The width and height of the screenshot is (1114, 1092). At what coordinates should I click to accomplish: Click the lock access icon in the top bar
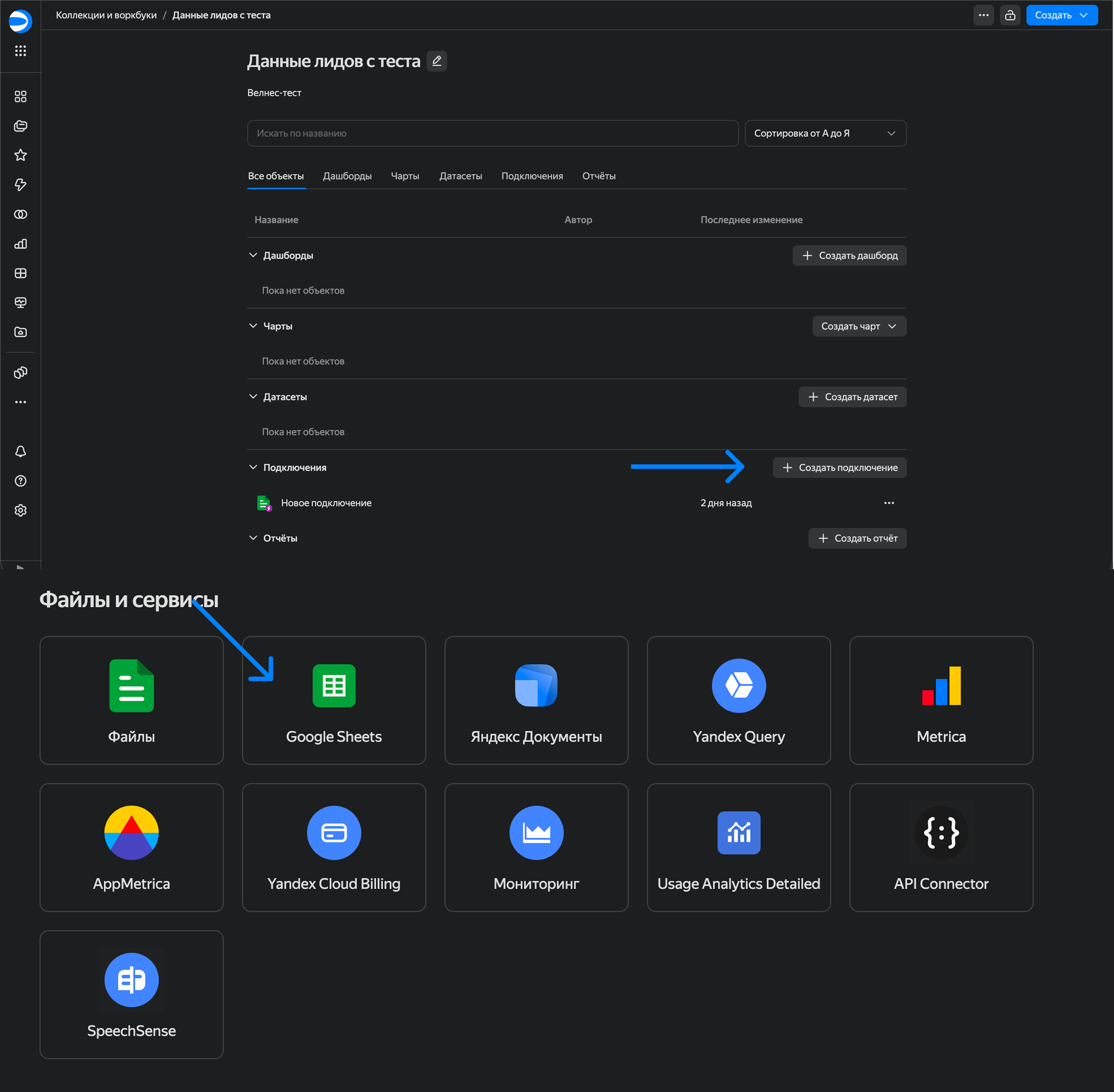click(x=1010, y=15)
